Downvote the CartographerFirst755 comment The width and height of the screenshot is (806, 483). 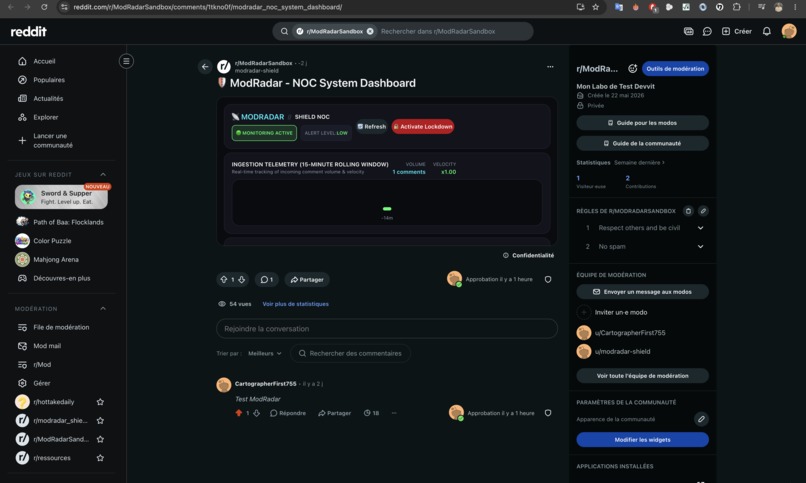pos(256,413)
